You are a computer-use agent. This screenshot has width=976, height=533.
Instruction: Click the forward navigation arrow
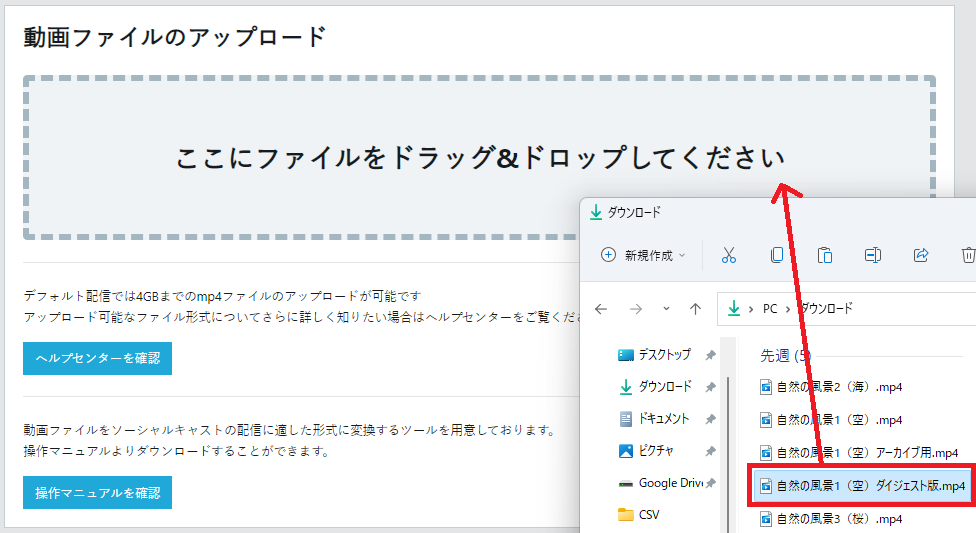pyautogui.click(x=636, y=309)
